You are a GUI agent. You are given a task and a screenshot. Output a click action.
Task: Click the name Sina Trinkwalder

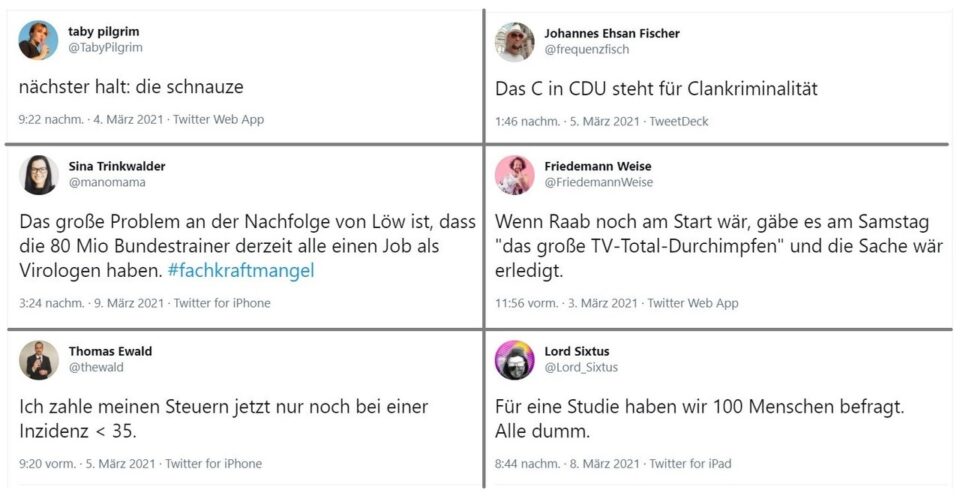(x=117, y=167)
